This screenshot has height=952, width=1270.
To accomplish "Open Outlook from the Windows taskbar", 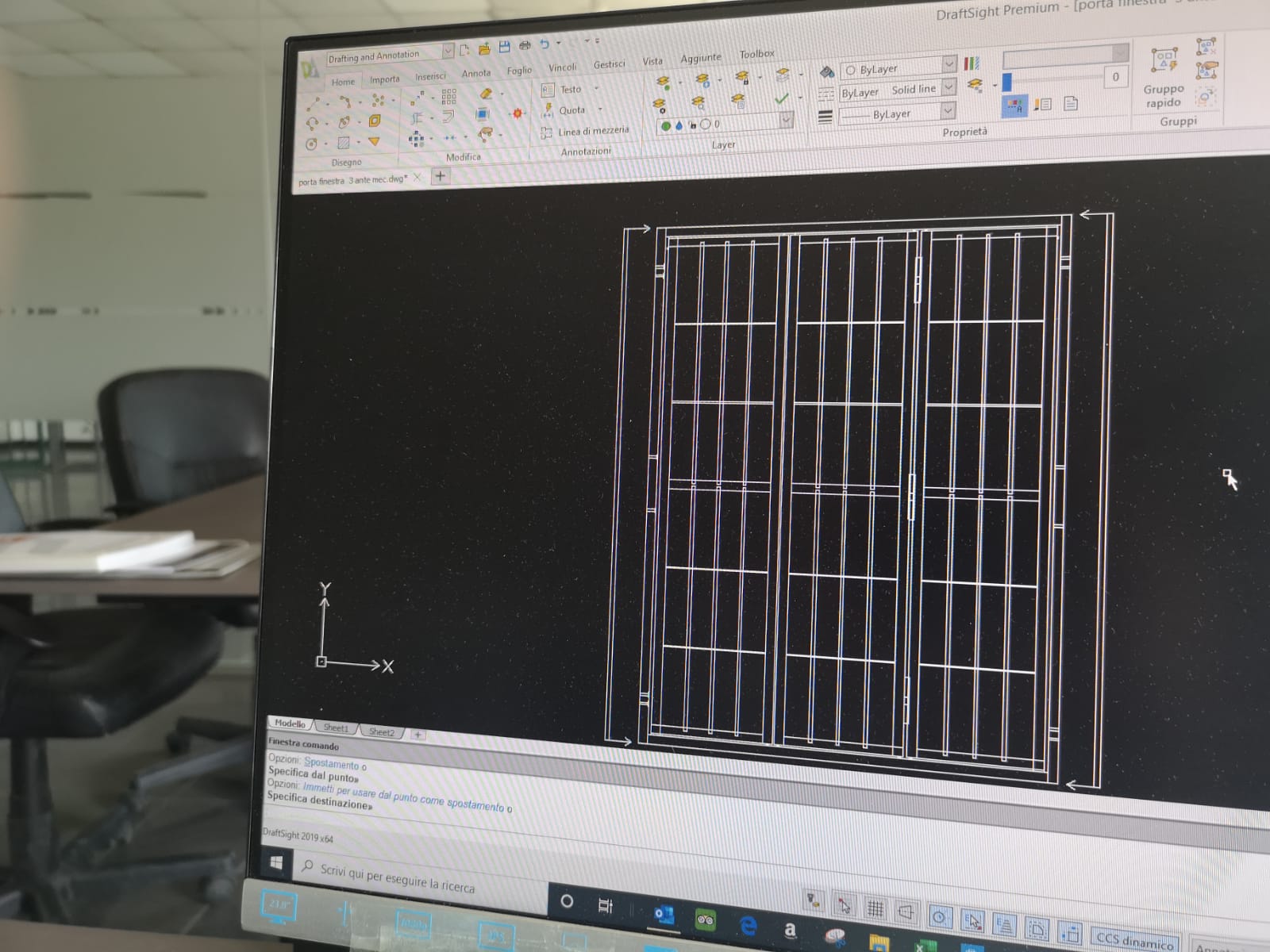I will (x=664, y=915).
